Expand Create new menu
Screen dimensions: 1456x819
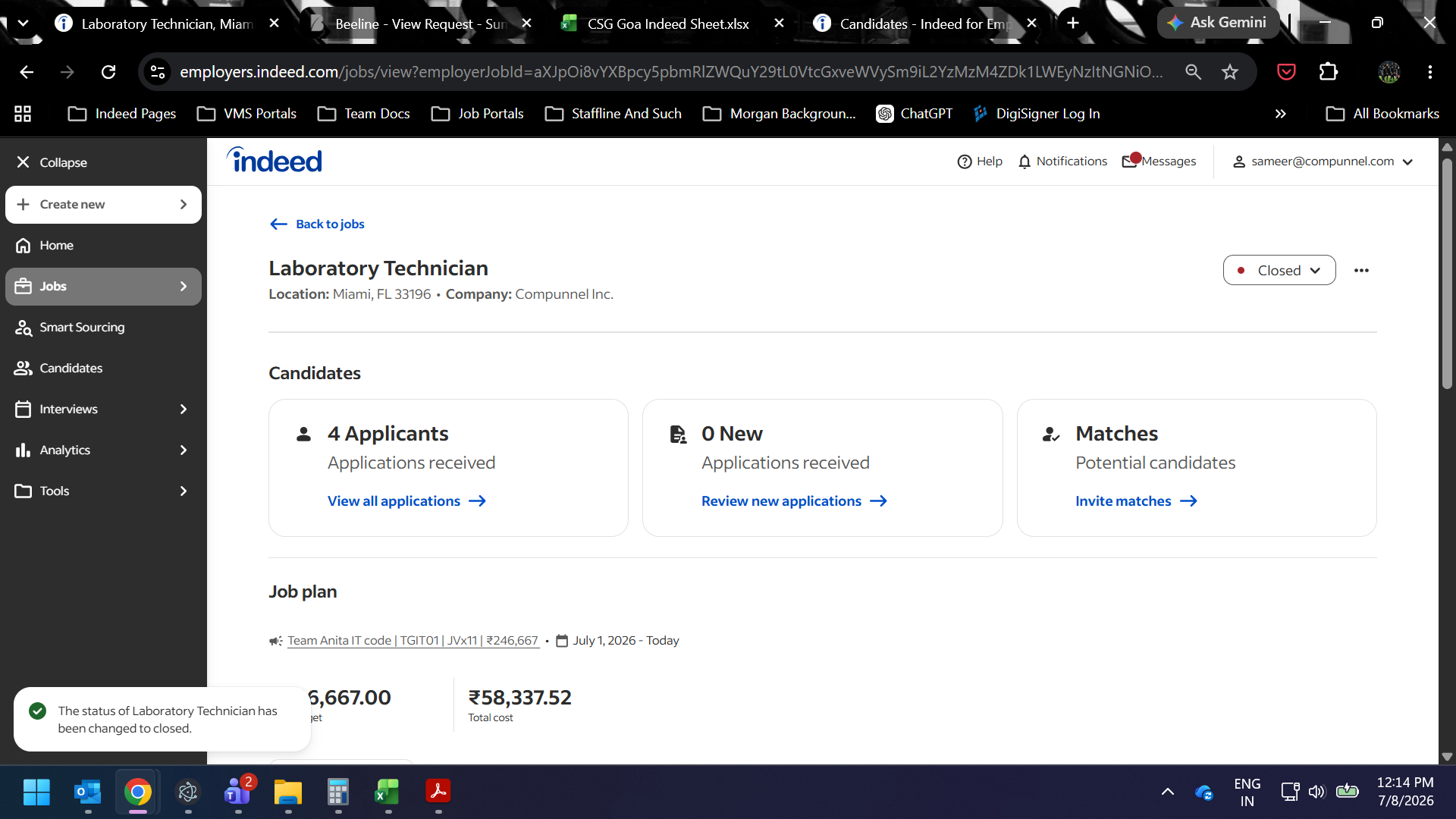pyautogui.click(x=103, y=205)
